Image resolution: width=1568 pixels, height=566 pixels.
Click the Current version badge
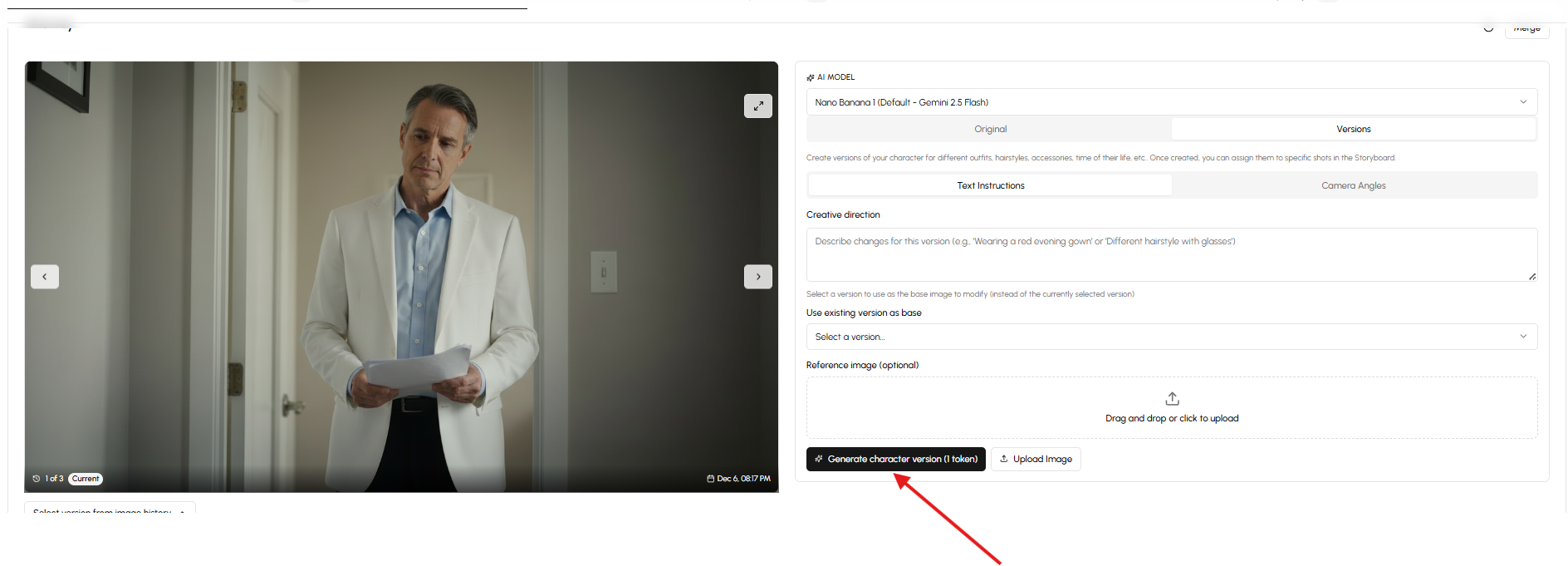86,479
